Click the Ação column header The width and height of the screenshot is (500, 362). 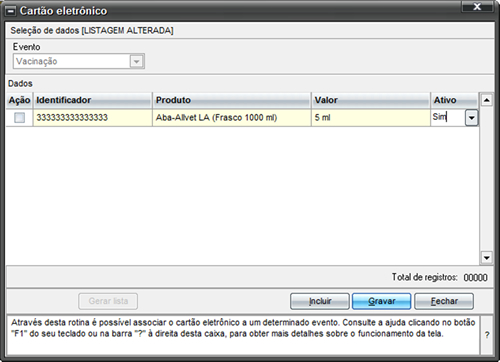(19, 100)
